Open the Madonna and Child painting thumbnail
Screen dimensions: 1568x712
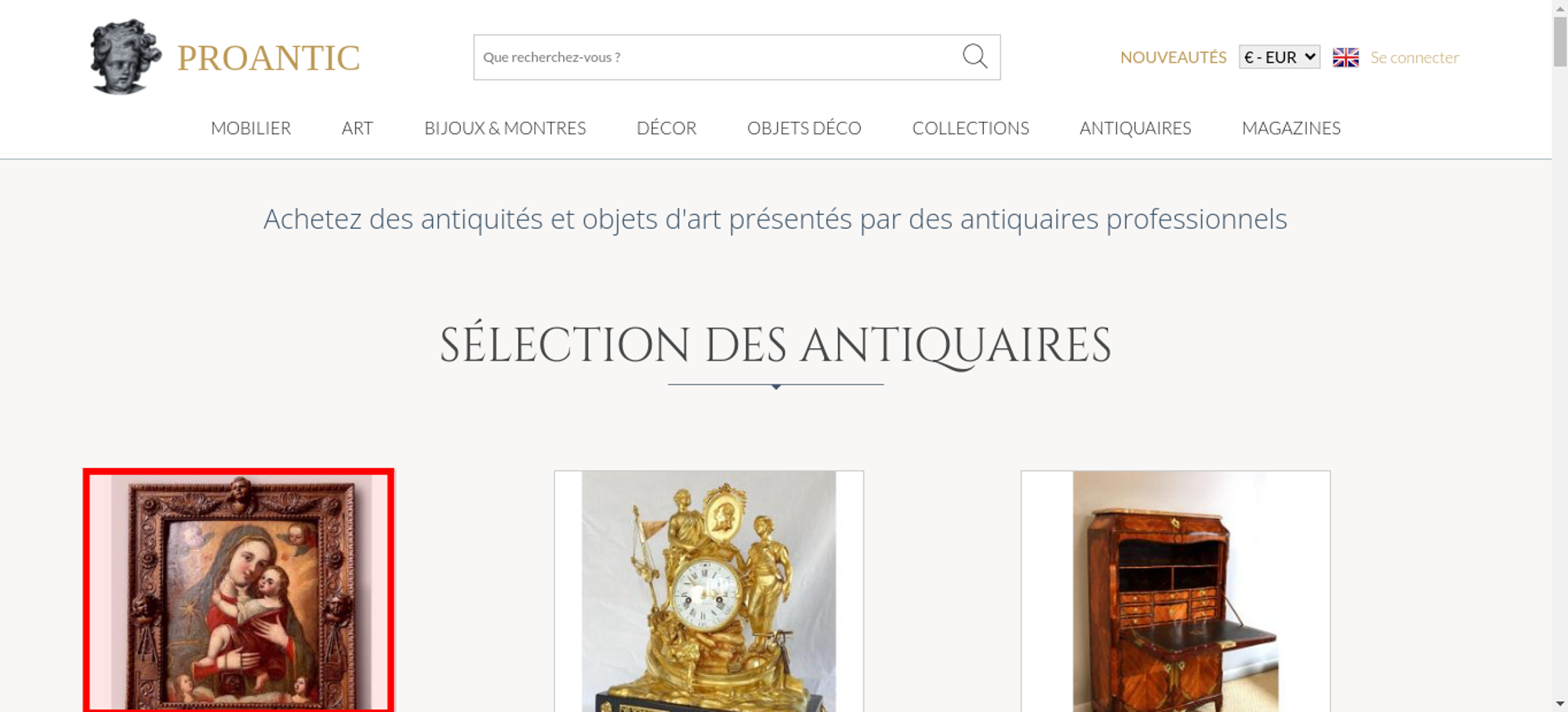point(239,591)
